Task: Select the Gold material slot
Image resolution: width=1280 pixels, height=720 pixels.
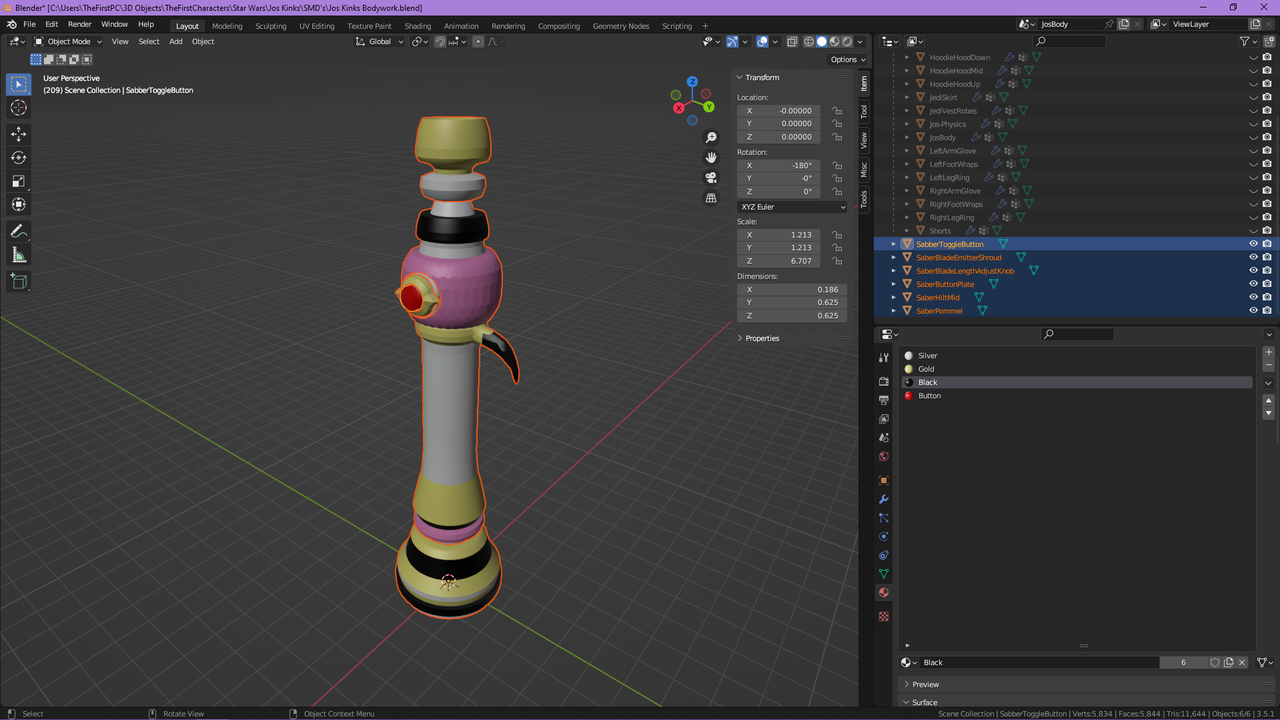Action: [1075, 369]
